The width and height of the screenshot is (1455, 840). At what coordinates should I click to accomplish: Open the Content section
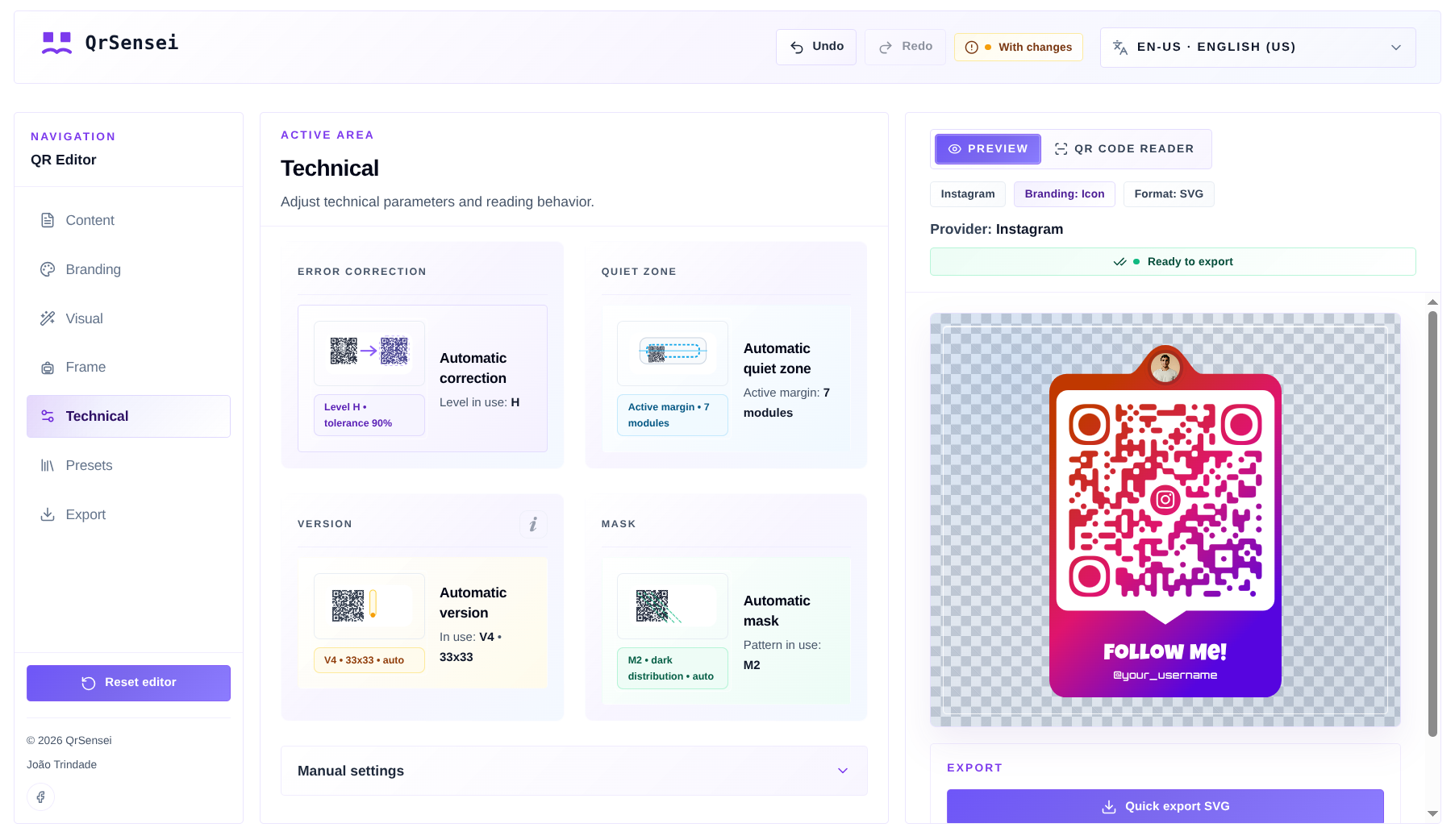point(128,220)
